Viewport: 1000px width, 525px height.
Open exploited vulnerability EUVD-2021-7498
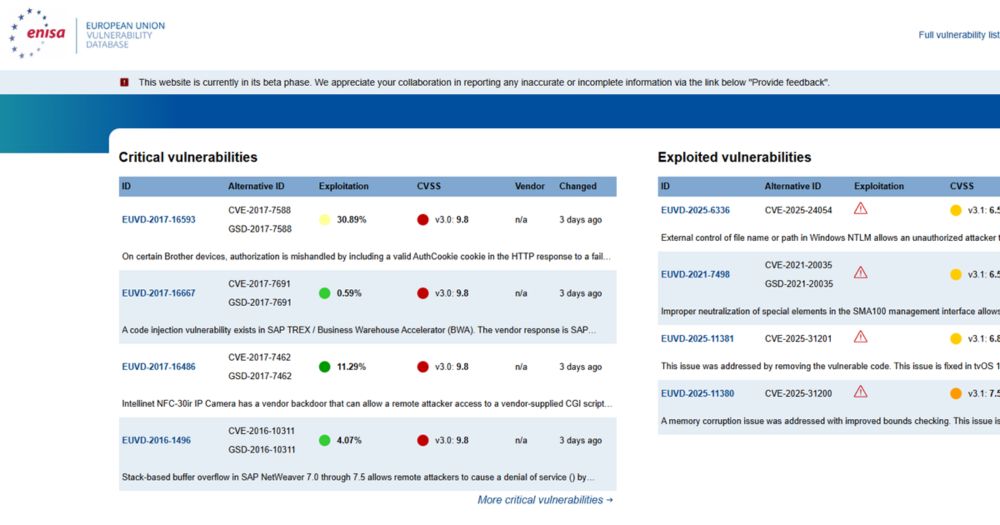point(695,274)
